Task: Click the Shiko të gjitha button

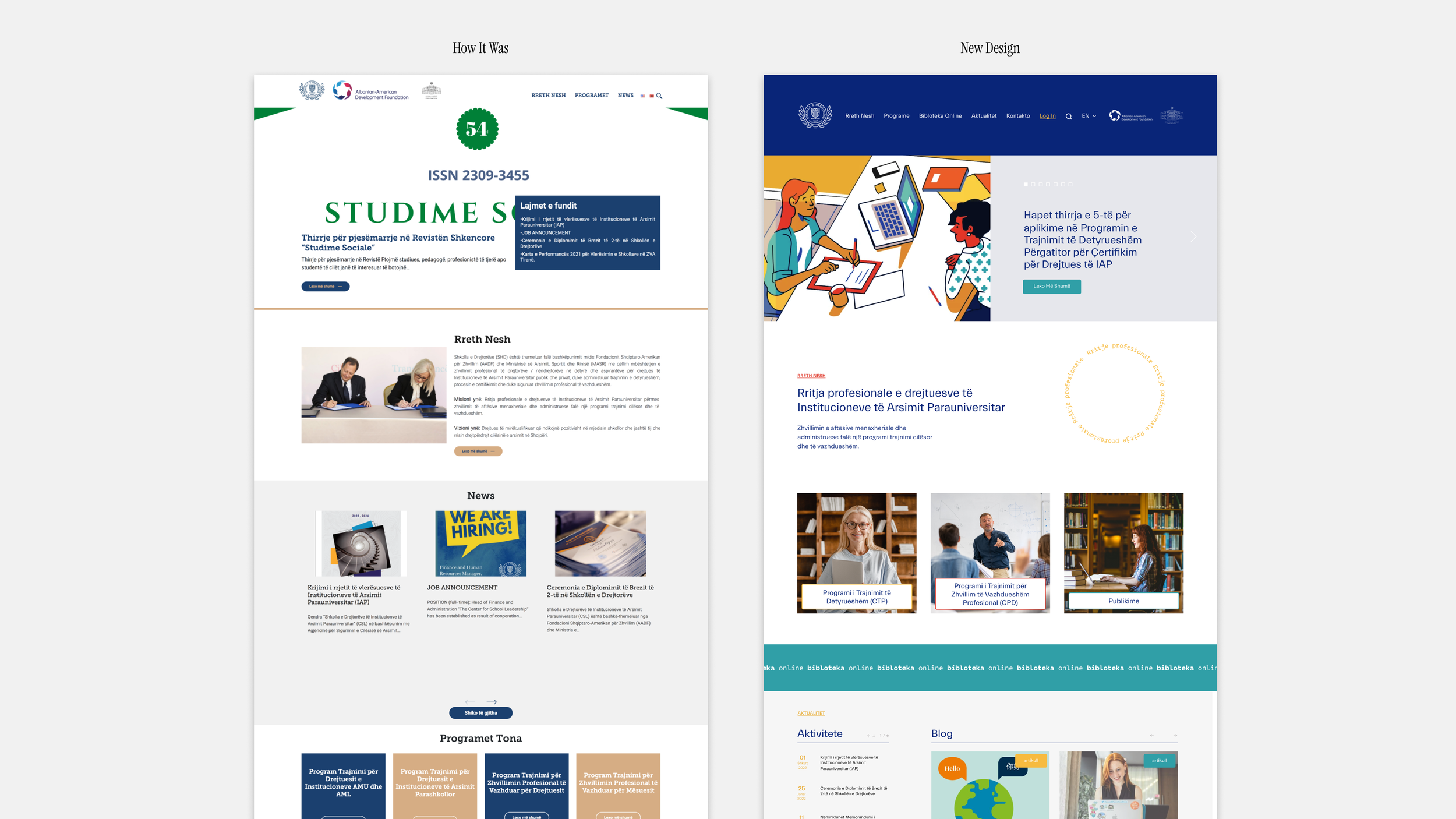Action: (x=480, y=713)
